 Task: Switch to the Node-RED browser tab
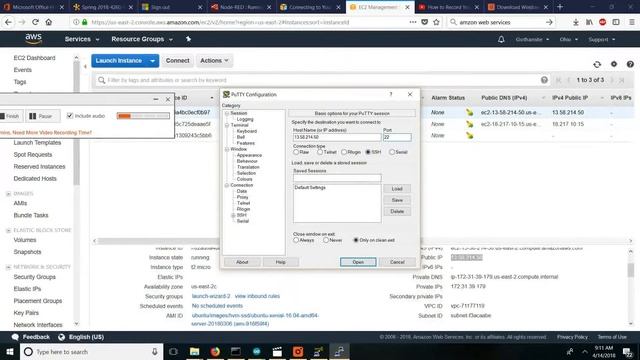tap(241, 7)
